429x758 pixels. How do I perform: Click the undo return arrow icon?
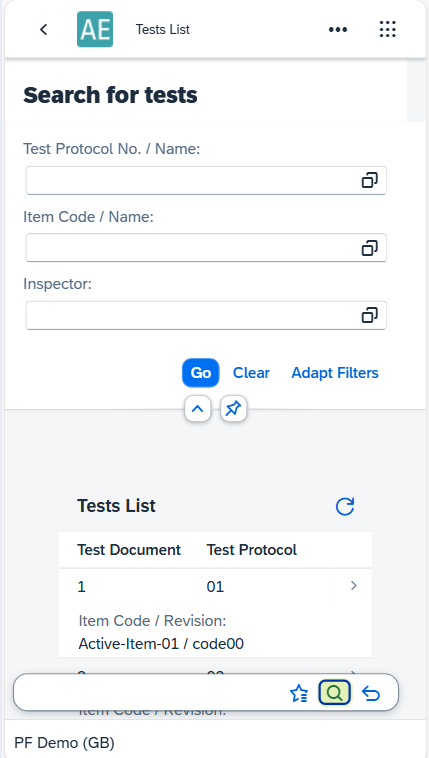coord(371,694)
